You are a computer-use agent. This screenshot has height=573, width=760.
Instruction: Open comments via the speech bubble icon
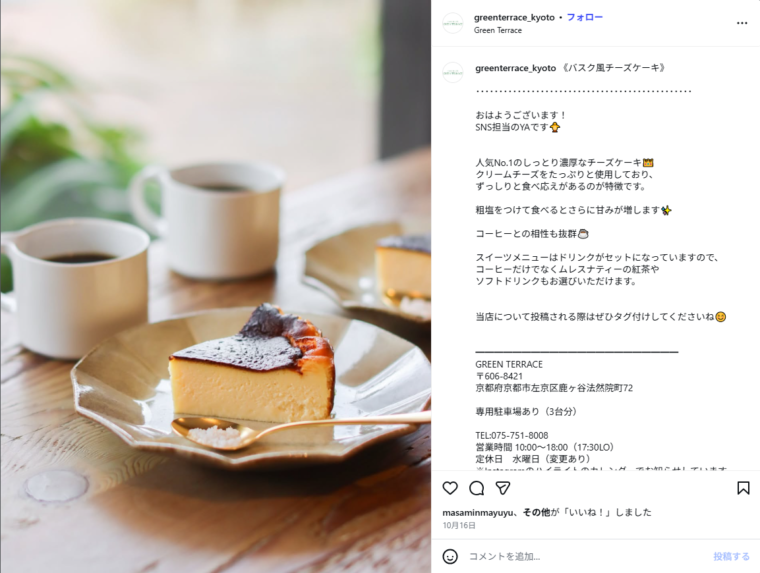point(476,488)
